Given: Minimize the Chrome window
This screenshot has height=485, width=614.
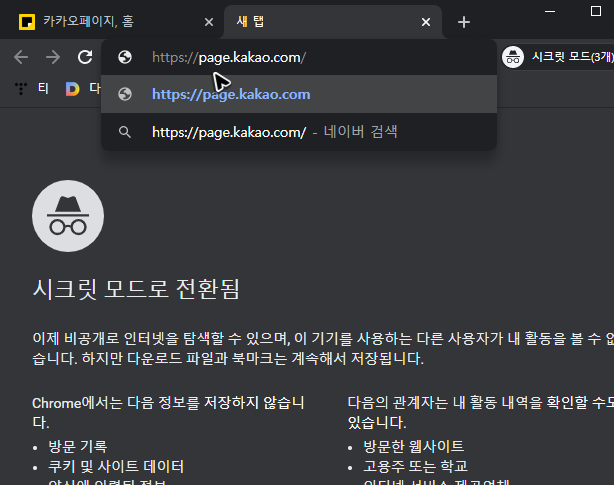Looking at the screenshot, I should click(550, 11).
